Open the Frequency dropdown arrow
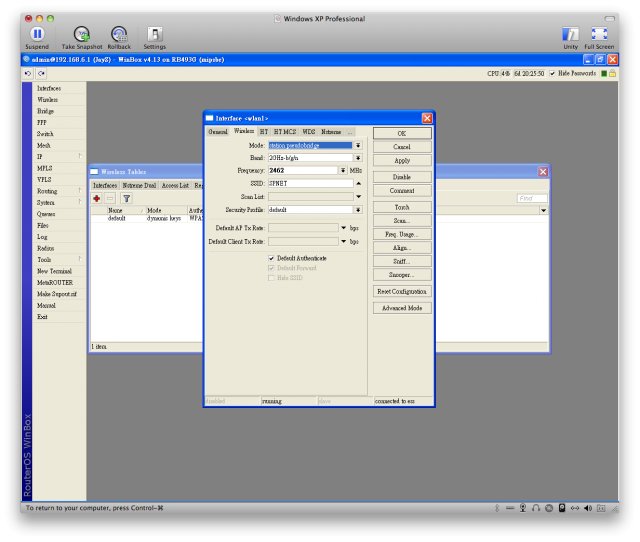Screen dimensions: 640x542 [343, 171]
